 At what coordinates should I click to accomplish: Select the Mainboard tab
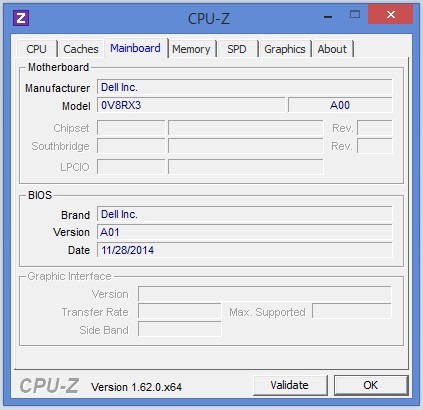[x=135, y=48]
